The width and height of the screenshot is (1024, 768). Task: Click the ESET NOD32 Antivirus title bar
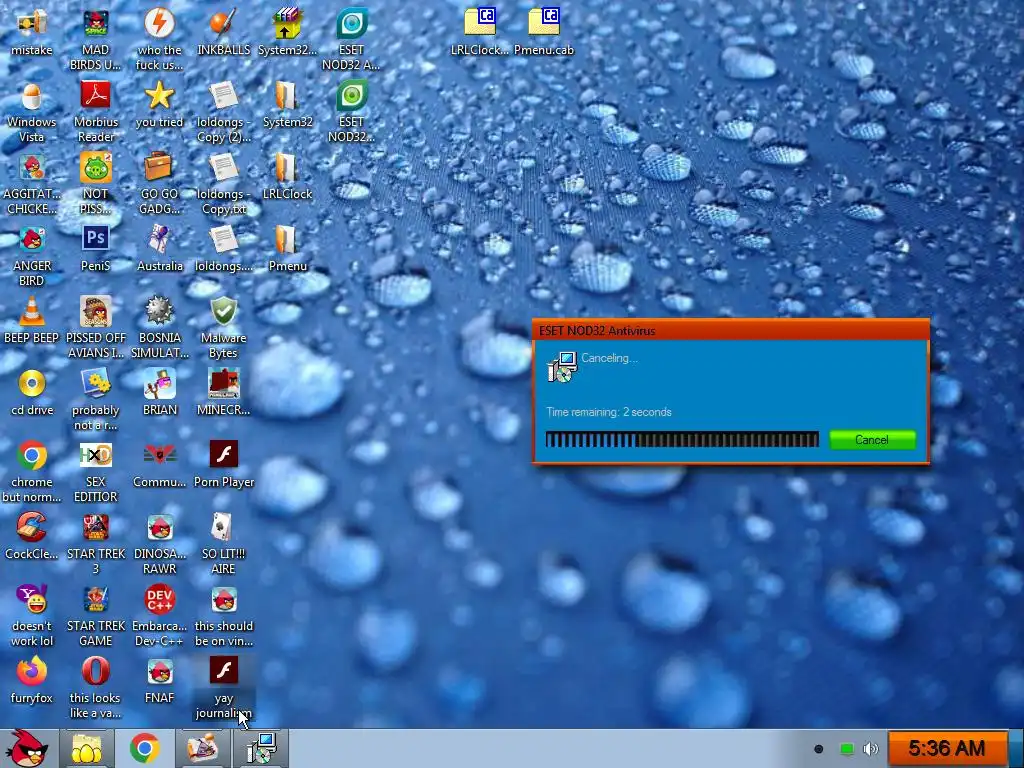pyautogui.click(x=731, y=330)
